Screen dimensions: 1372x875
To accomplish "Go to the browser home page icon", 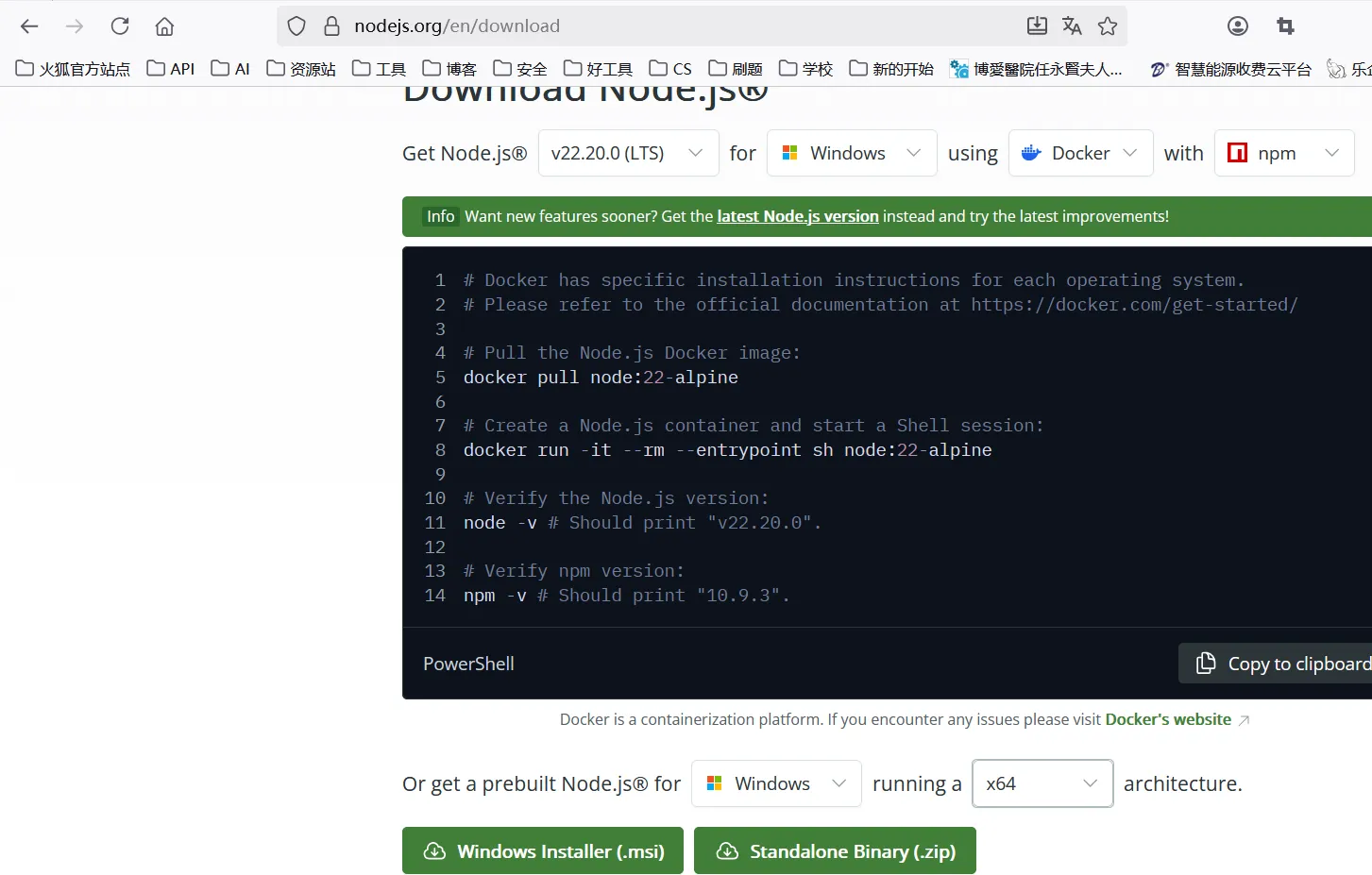I will pos(164,26).
